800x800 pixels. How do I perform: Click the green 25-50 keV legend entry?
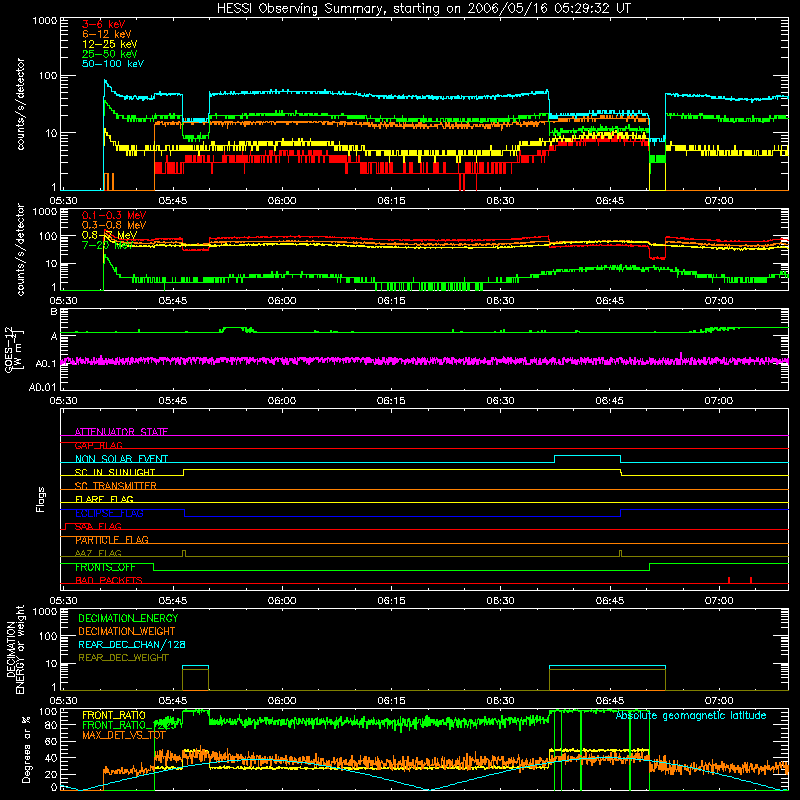click(109, 54)
